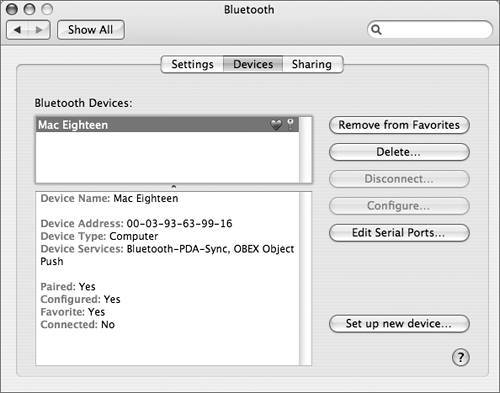Switch to the Settings tab
The image size is (500, 393).
[192, 64]
